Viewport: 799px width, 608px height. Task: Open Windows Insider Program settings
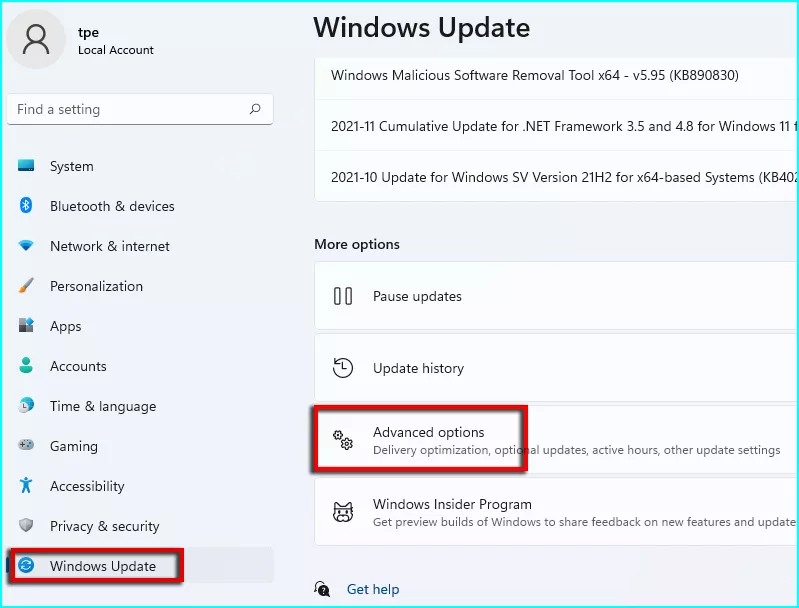[556, 512]
